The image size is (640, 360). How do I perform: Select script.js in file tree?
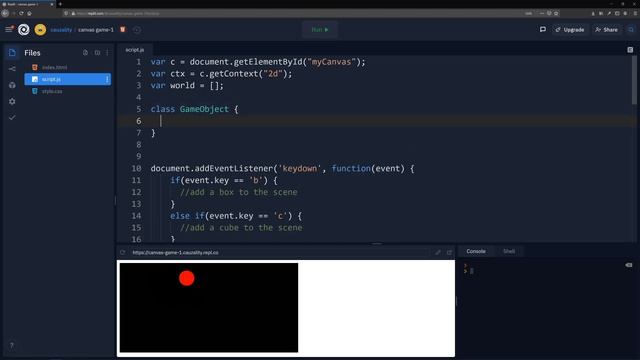68,79
